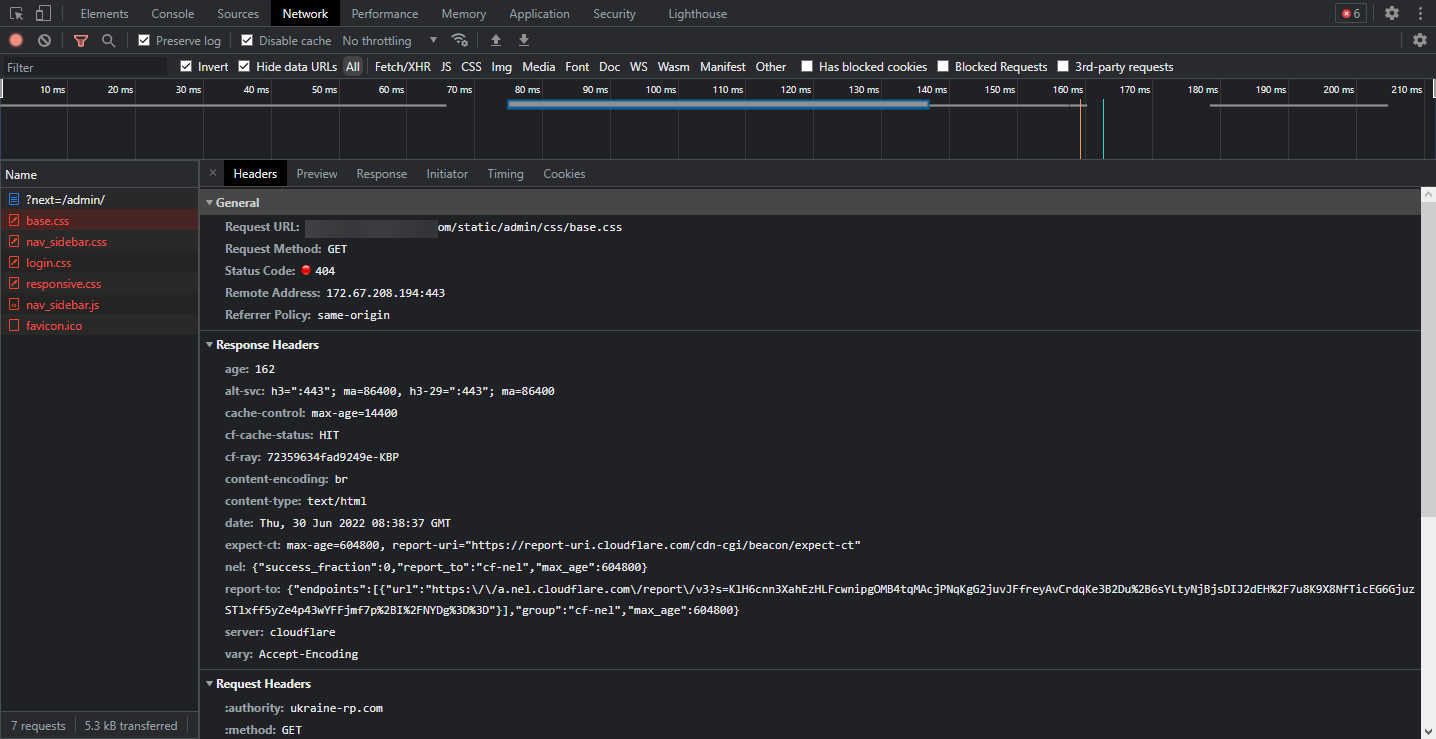Open network conditions wifi icon

tap(460, 40)
